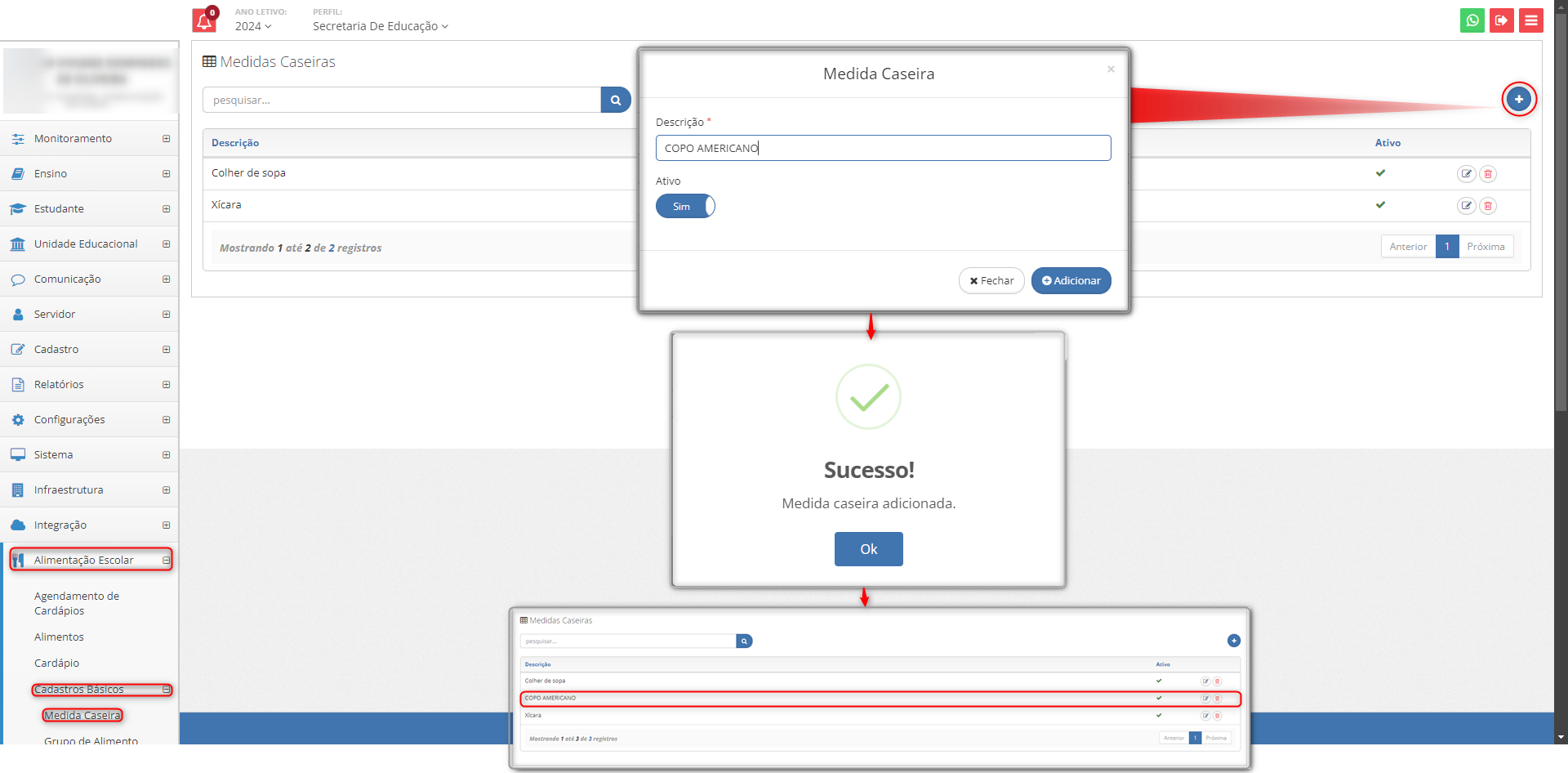This screenshot has height=773, width=1568.
Task: Expand the Estudante menu plus box
Action: click(x=167, y=209)
